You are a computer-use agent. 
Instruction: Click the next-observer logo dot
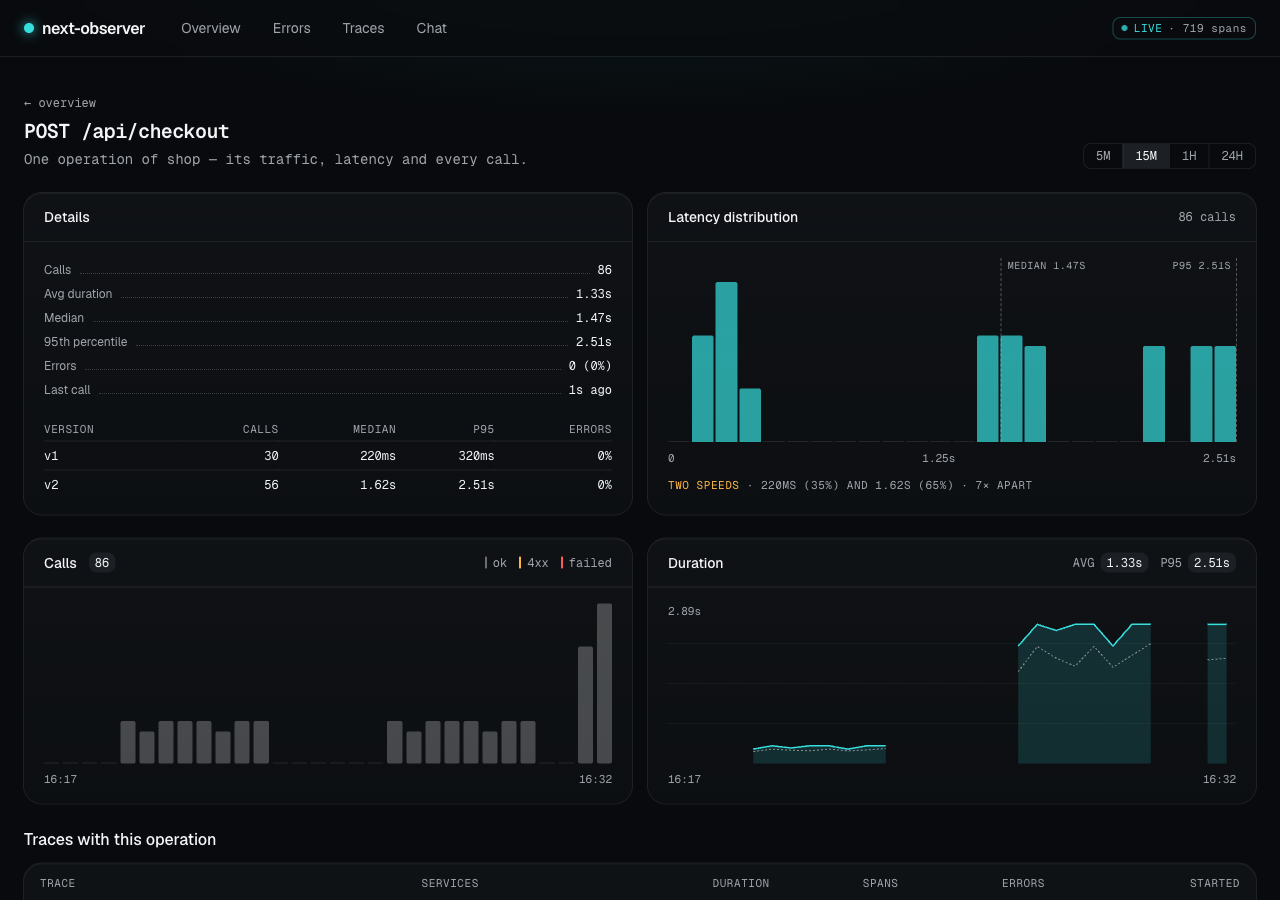click(x=29, y=28)
